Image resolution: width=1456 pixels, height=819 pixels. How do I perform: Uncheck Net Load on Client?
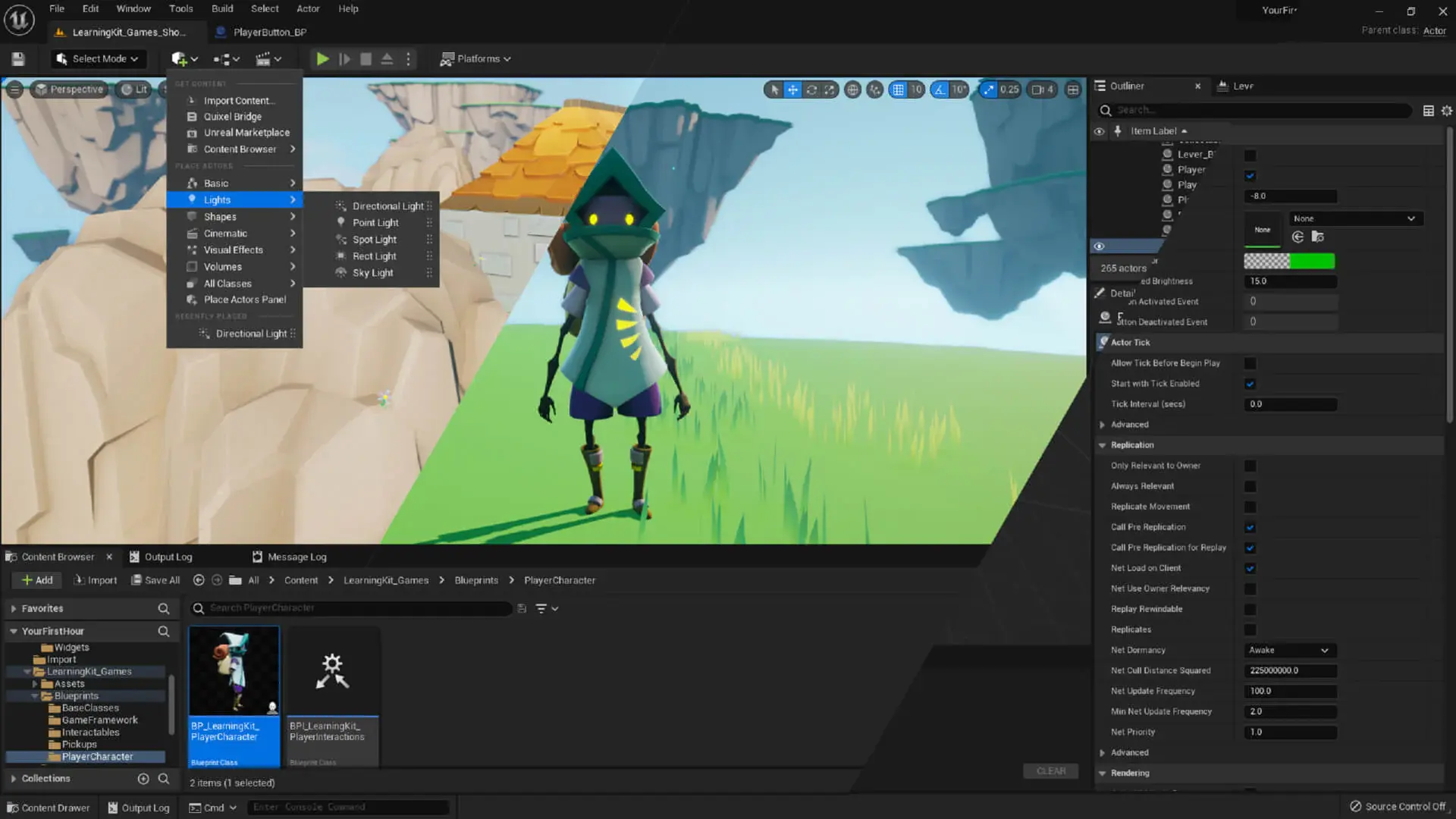1250,567
